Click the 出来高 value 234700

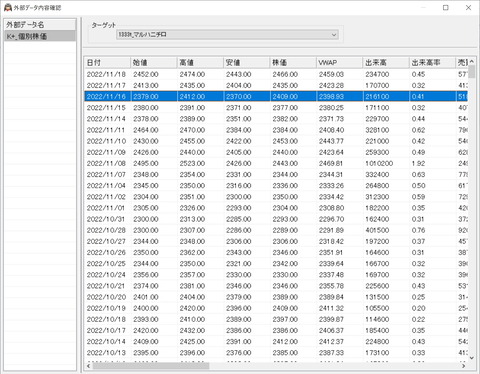tap(377, 74)
